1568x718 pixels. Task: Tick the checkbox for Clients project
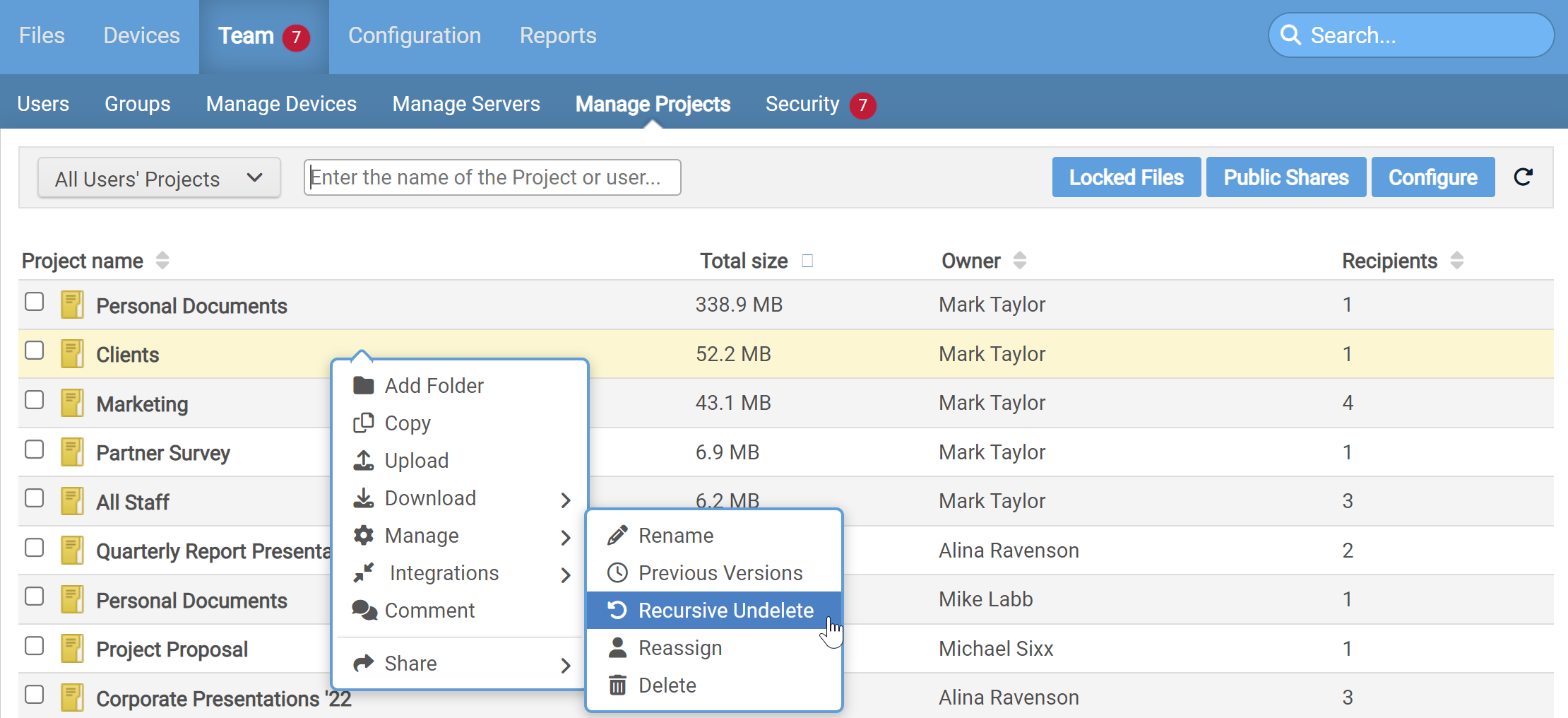point(34,351)
